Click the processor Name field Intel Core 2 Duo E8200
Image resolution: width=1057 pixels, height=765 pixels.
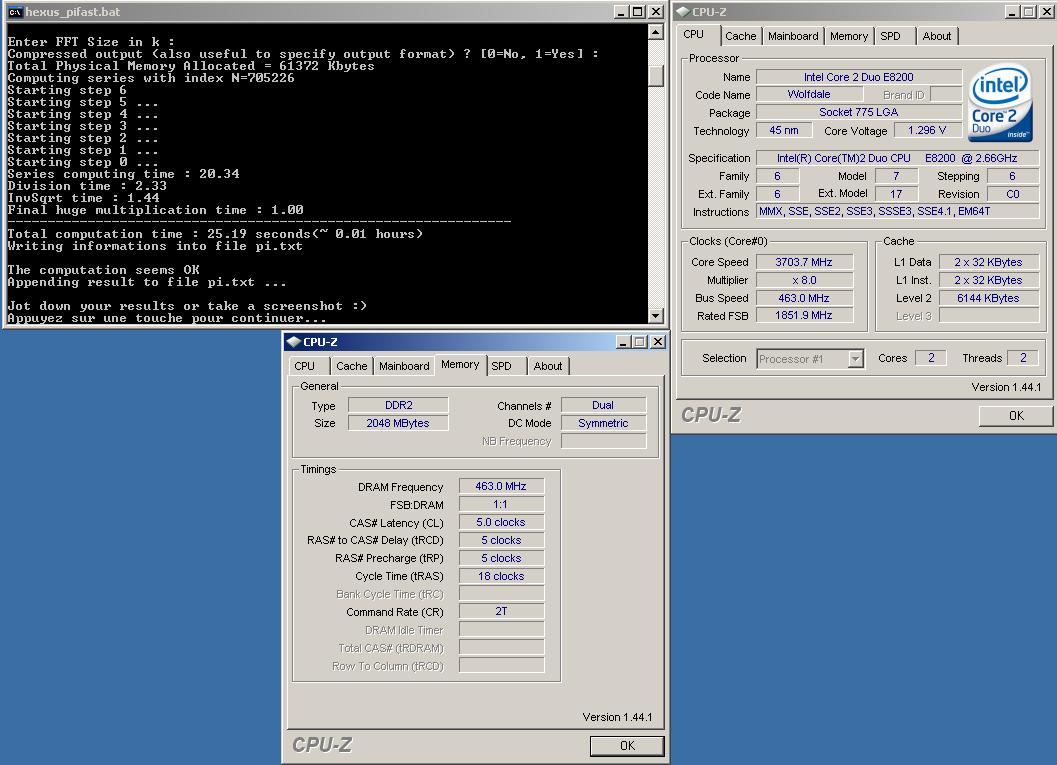pyautogui.click(x=859, y=77)
